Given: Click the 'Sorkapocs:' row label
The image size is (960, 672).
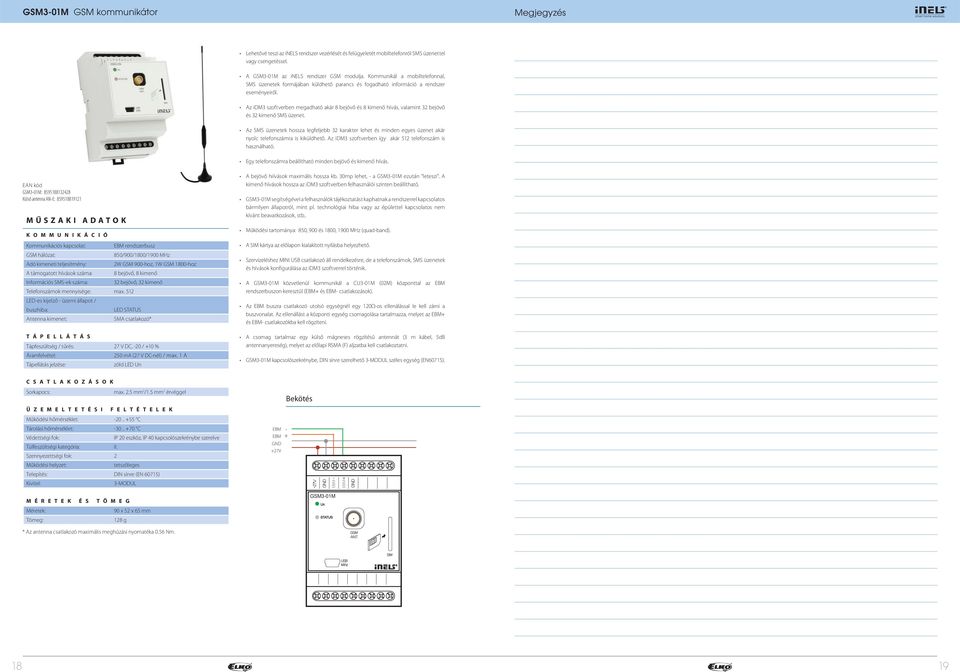Looking at the screenshot, I should (x=38, y=392).
